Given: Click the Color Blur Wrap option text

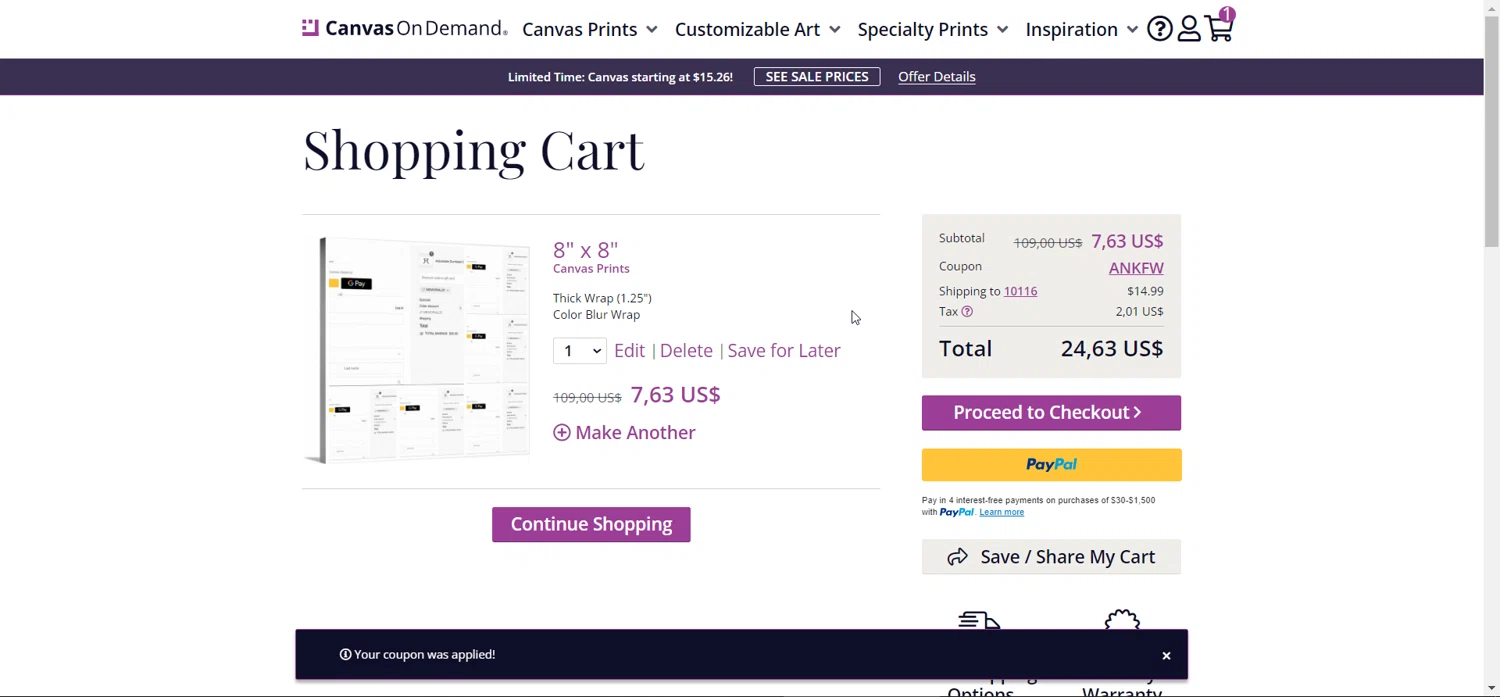Looking at the screenshot, I should coord(596,315).
